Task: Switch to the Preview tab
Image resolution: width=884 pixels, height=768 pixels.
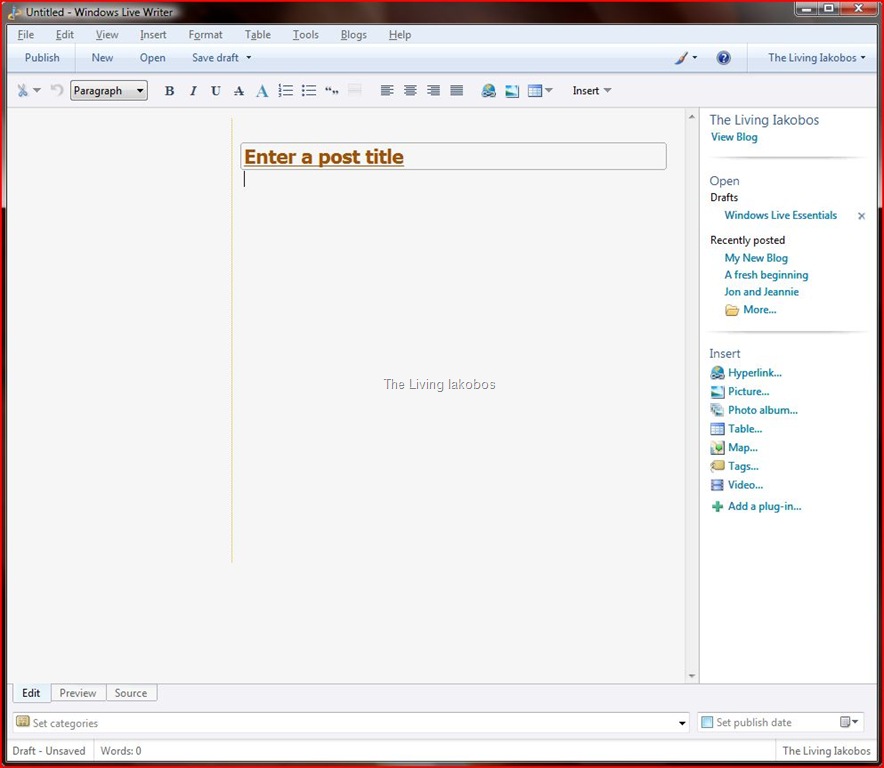Action: coord(78,693)
